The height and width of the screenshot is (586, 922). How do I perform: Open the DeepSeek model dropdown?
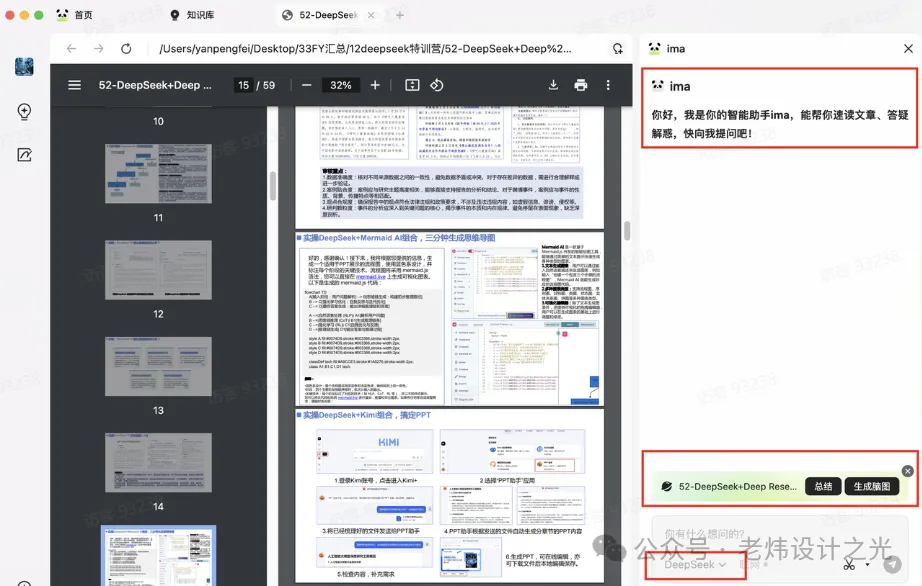coord(694,564)
